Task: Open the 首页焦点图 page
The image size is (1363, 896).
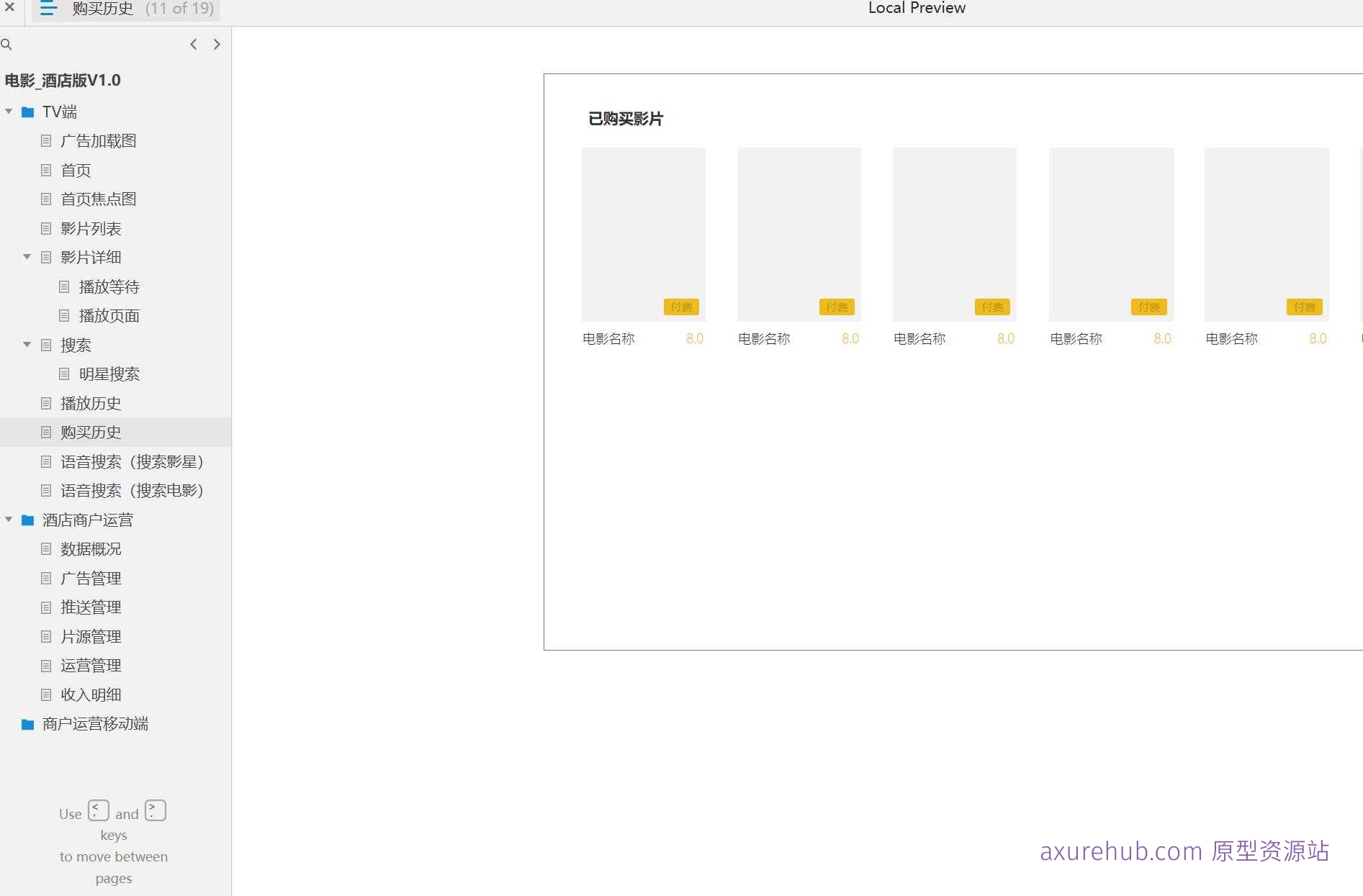Action: (x=99, y=199)
